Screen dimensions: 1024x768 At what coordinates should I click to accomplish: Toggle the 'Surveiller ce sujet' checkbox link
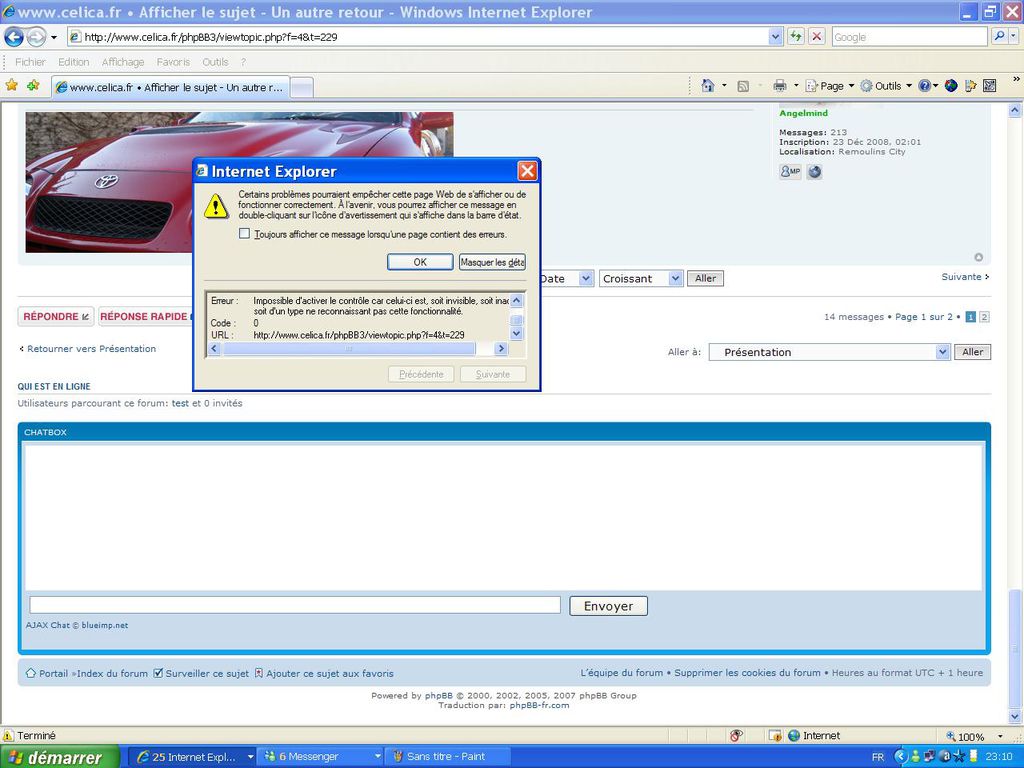click(158, 673)
